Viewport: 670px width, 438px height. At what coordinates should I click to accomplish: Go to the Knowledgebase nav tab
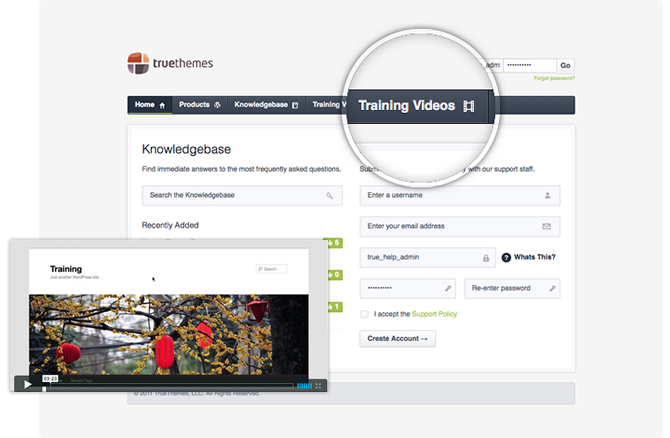coord(266,104)
